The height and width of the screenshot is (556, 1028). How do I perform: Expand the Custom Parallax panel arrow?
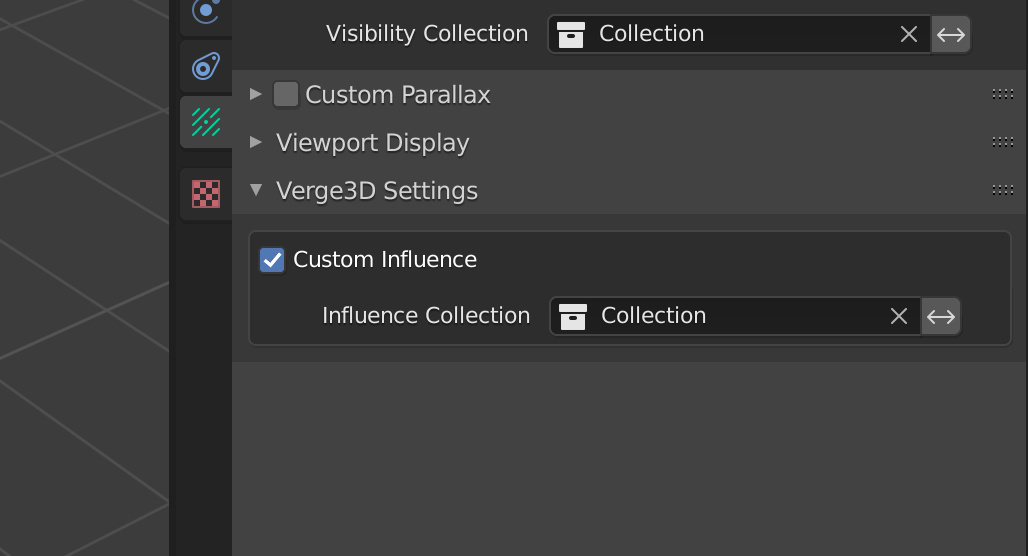[x=256, y=94]
